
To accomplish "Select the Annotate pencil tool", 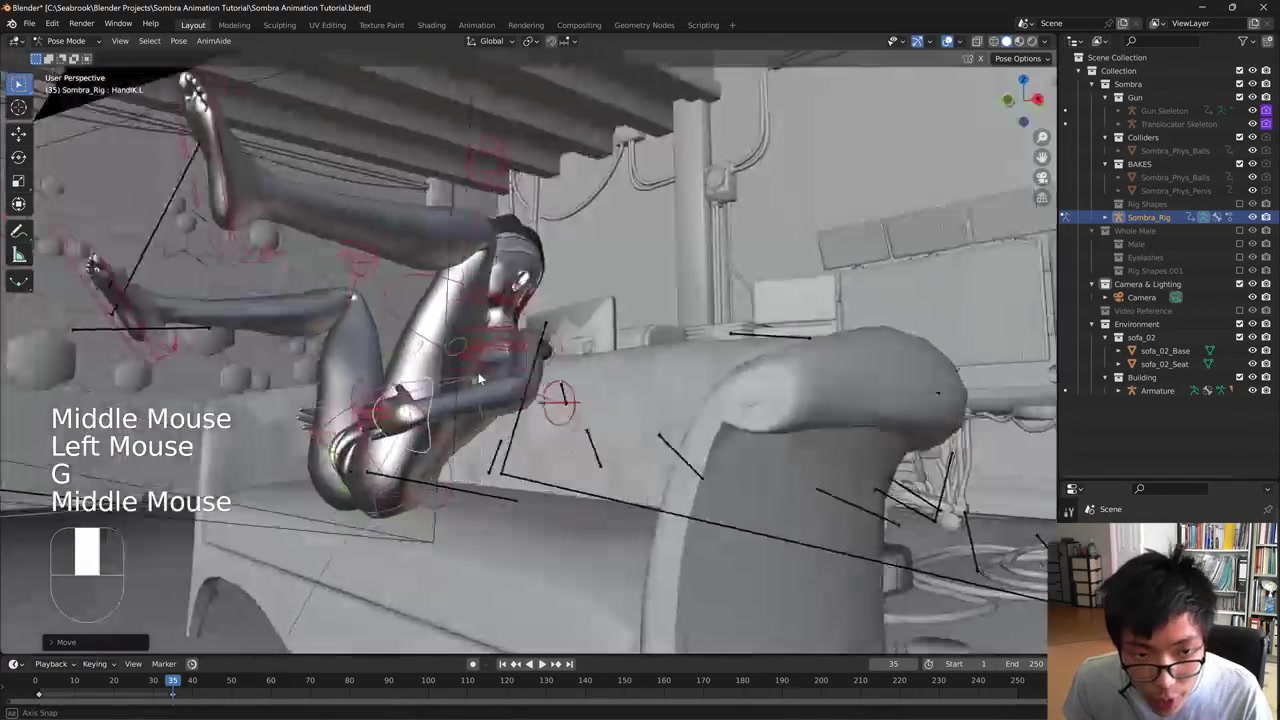I will [18, 231].
